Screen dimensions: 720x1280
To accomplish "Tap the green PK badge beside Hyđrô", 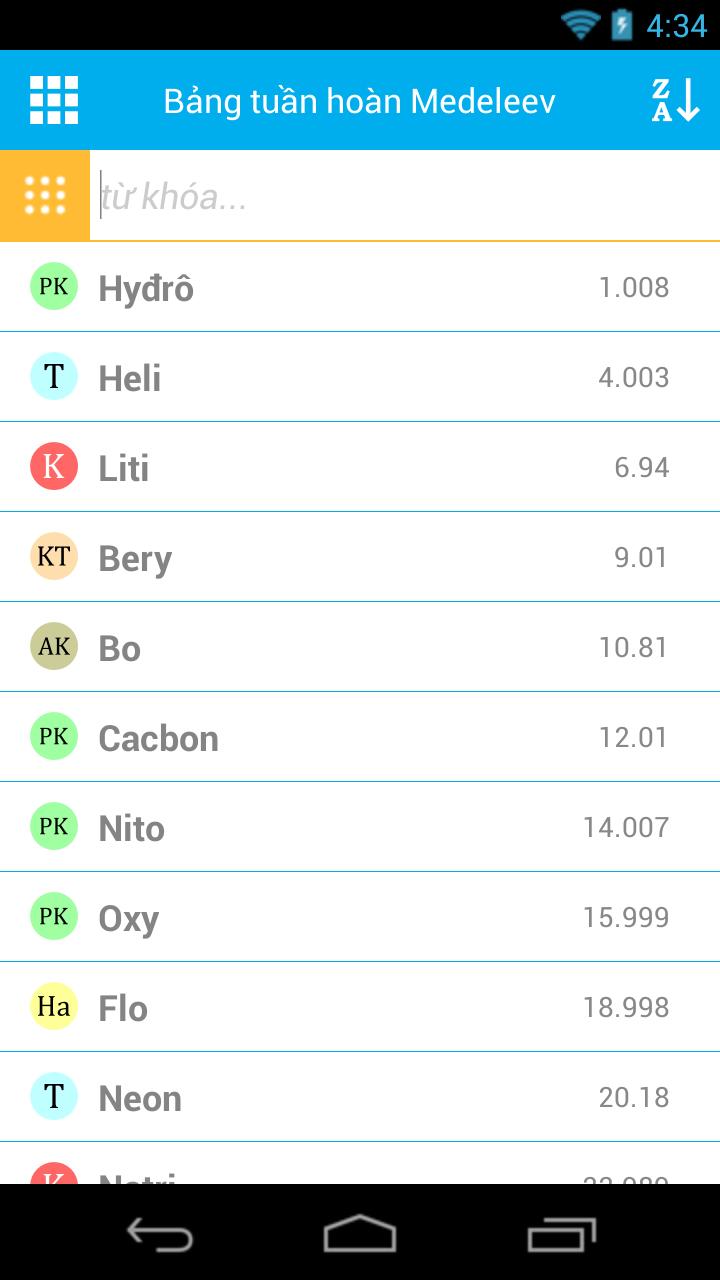I will coord(54,287).
